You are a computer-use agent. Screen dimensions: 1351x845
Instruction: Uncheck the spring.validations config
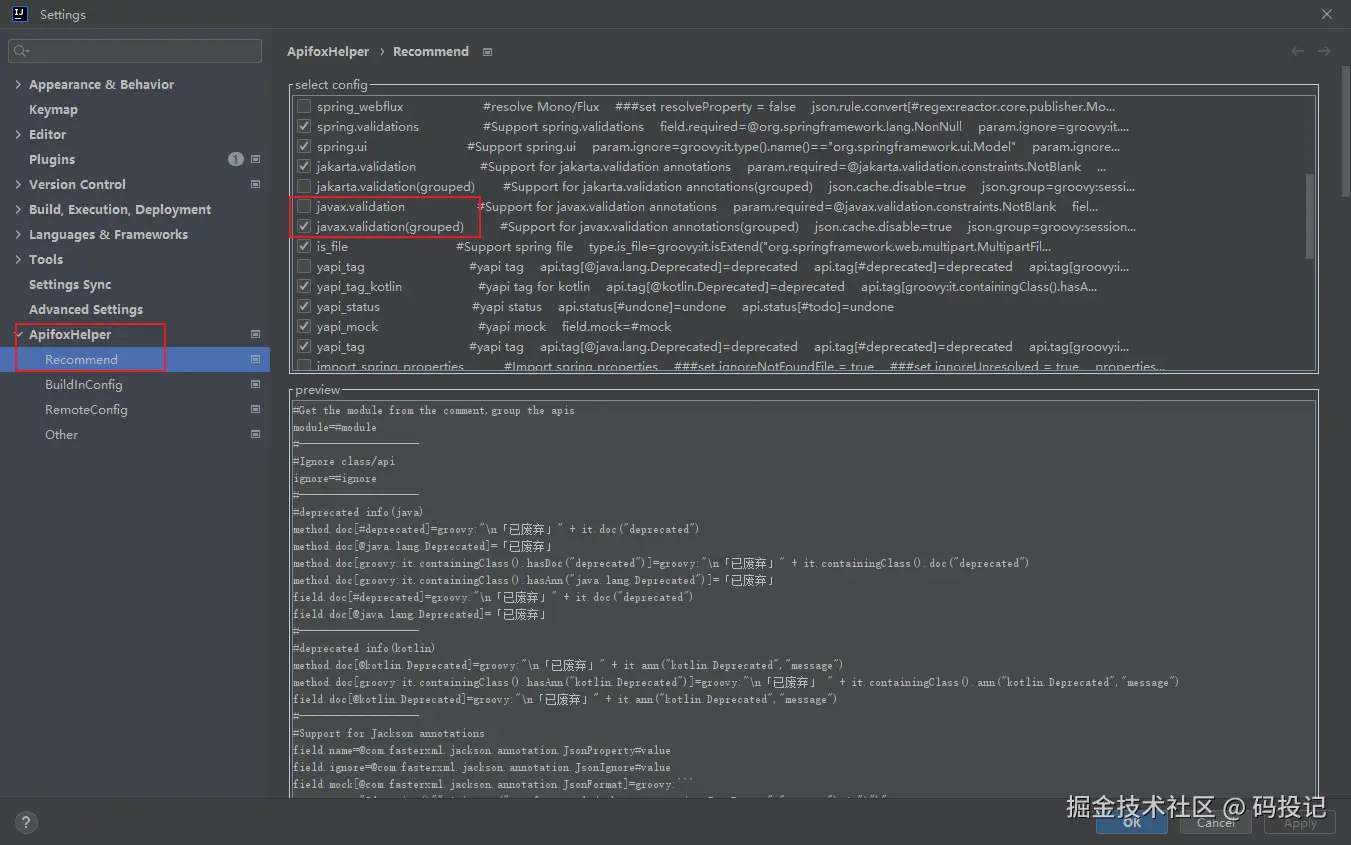[304, 126]
